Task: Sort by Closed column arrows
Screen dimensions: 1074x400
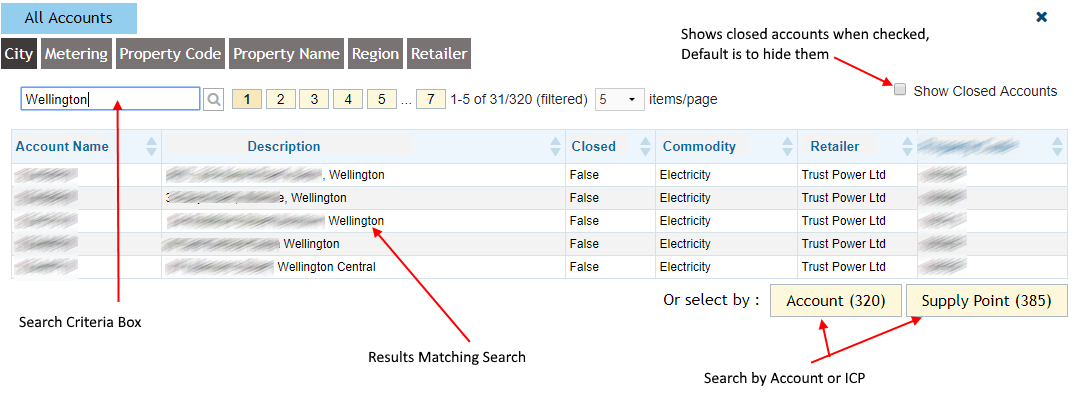Action: (x=646, y=147)
